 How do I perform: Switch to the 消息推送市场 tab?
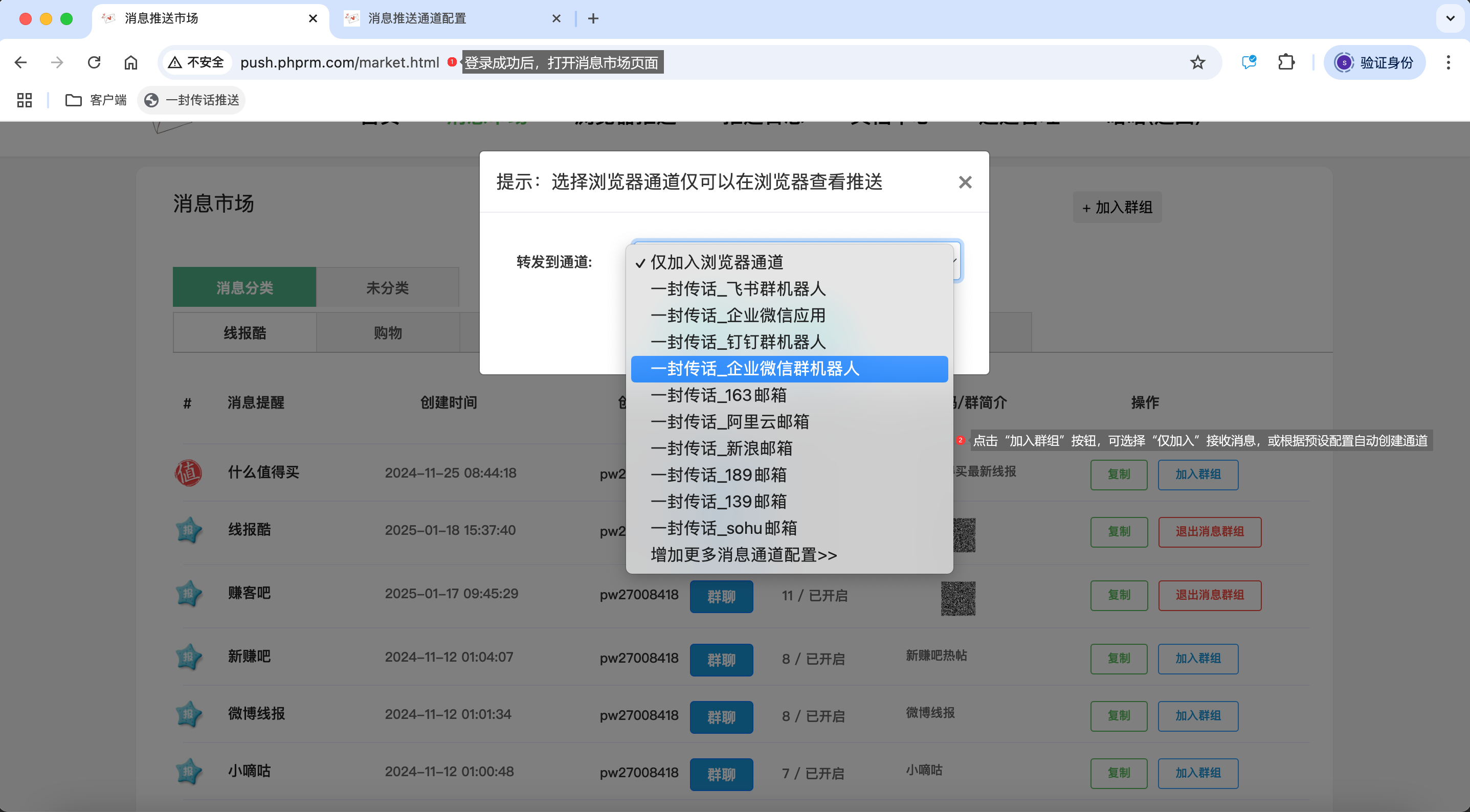coord(210,19)
